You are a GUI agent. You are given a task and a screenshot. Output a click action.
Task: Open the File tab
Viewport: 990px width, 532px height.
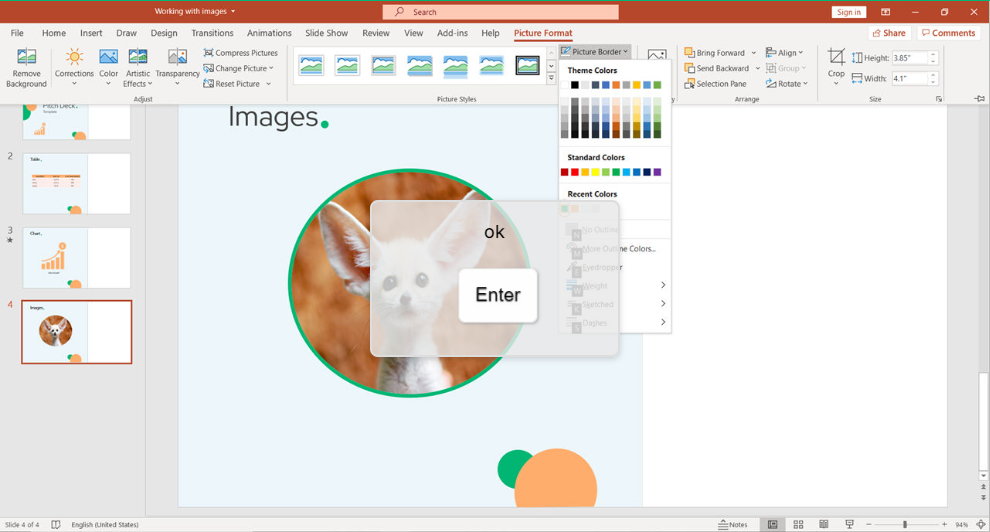coord(17,33)
